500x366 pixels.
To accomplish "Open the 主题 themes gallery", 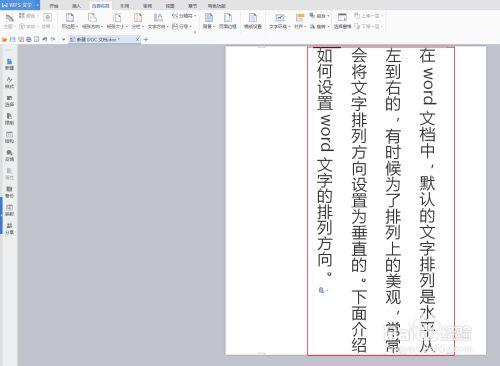I will click(9, 21).
